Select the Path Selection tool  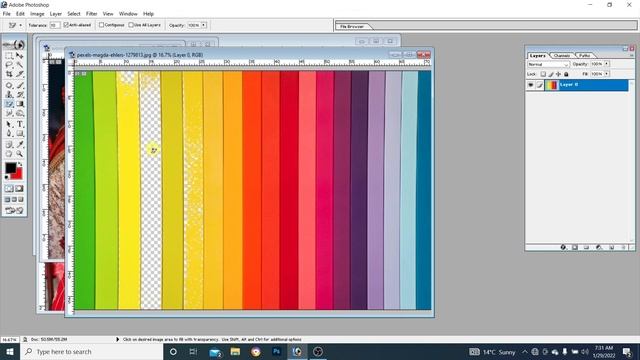click(x=9, y=124)
